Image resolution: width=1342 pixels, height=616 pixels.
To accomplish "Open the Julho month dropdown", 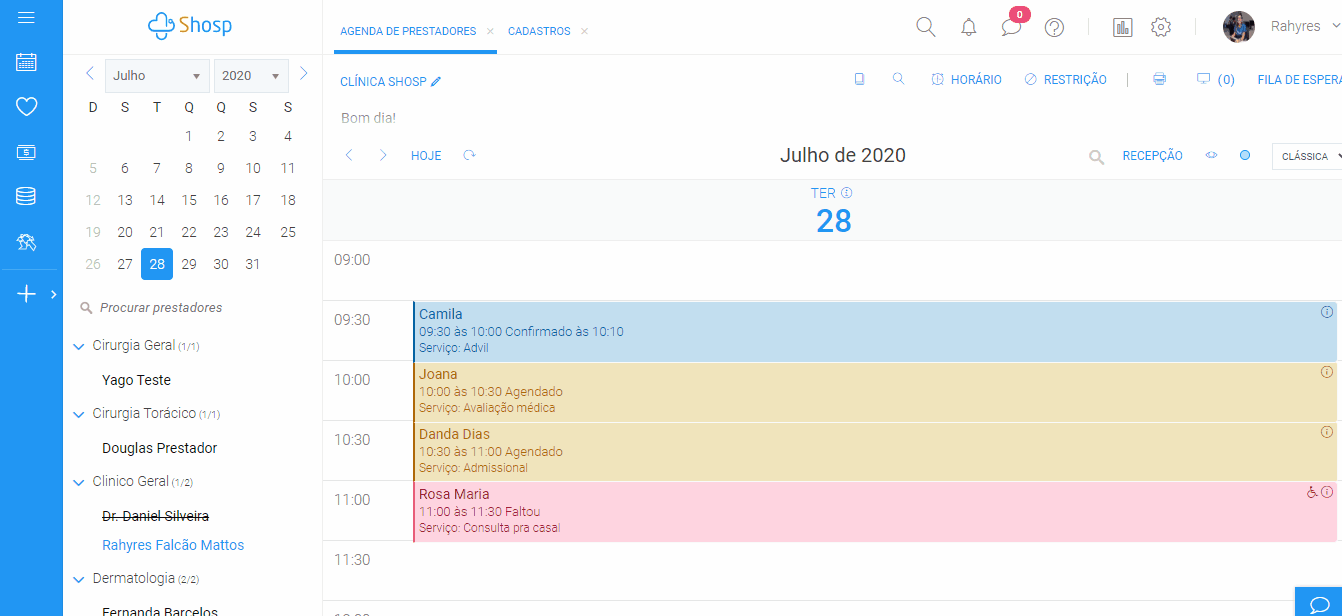I will pyautogui.click(x=157, y=75).
